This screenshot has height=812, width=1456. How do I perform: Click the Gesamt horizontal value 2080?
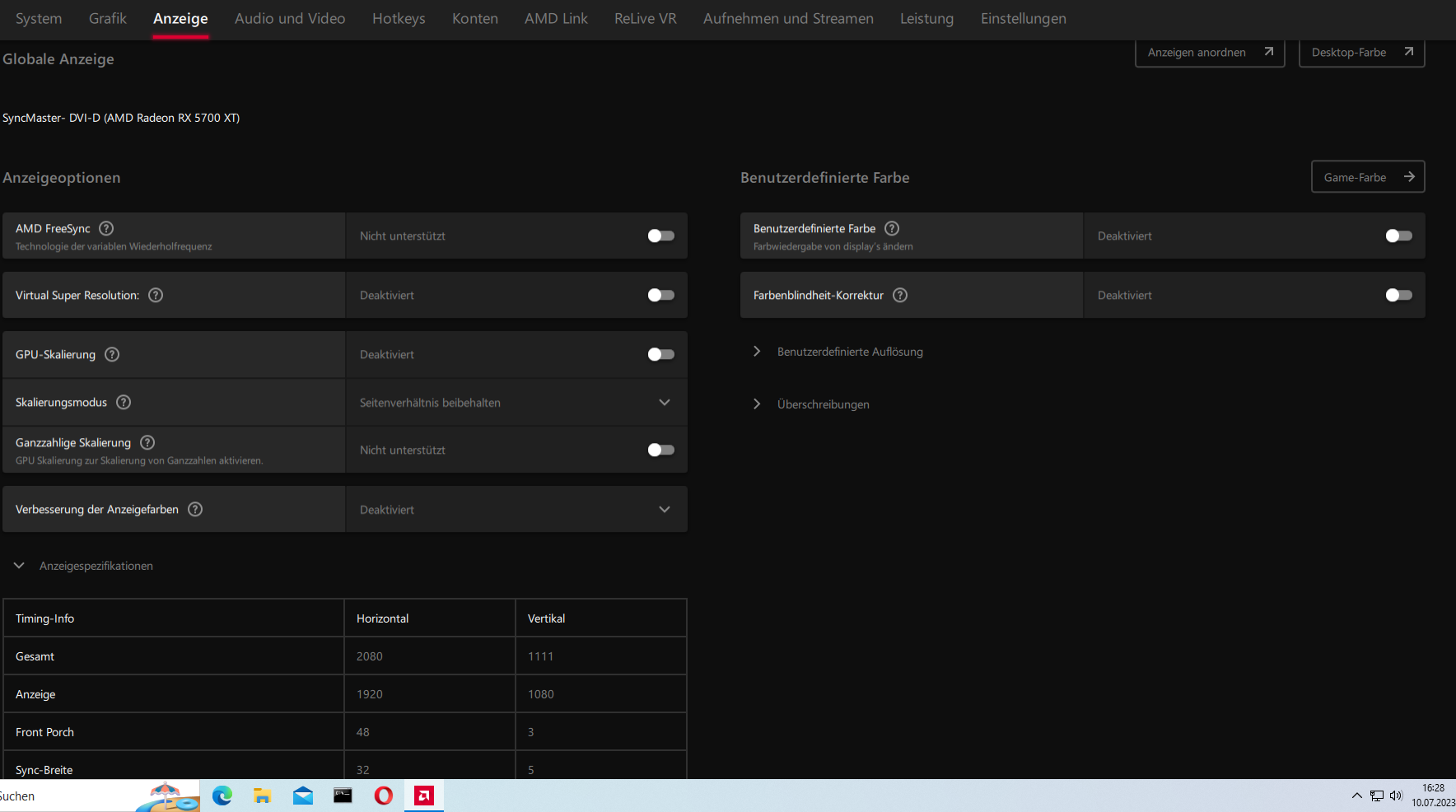pos(370,656)
